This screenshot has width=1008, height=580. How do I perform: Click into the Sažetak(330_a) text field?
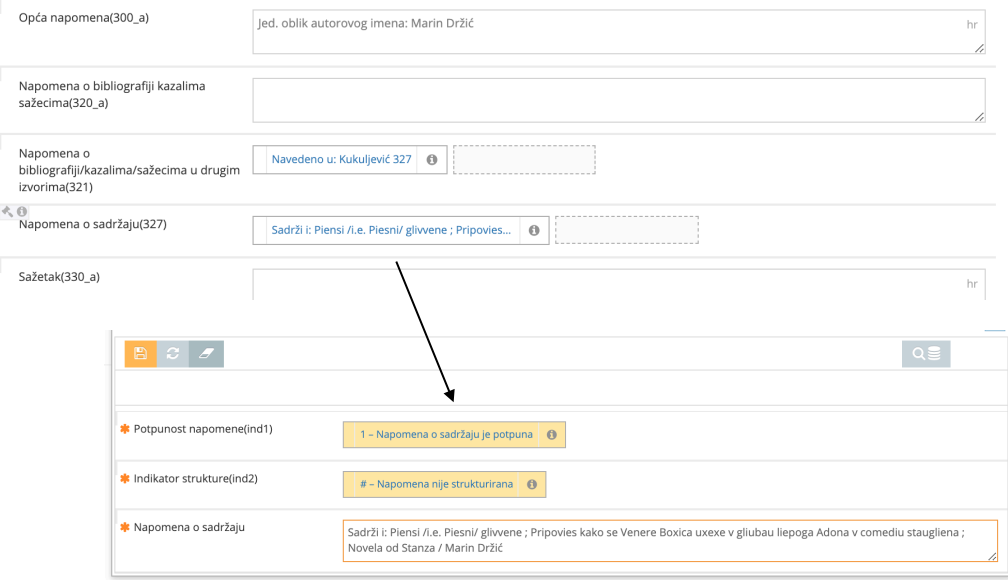coord(600,284)
